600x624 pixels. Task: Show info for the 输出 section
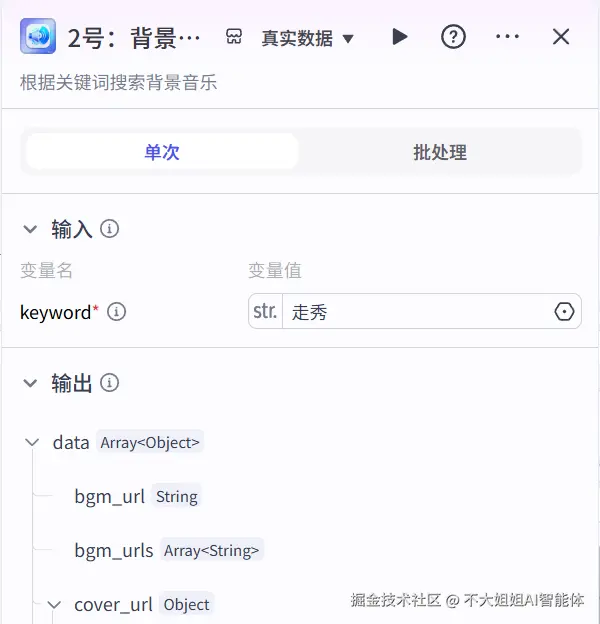tap(109, 383)
